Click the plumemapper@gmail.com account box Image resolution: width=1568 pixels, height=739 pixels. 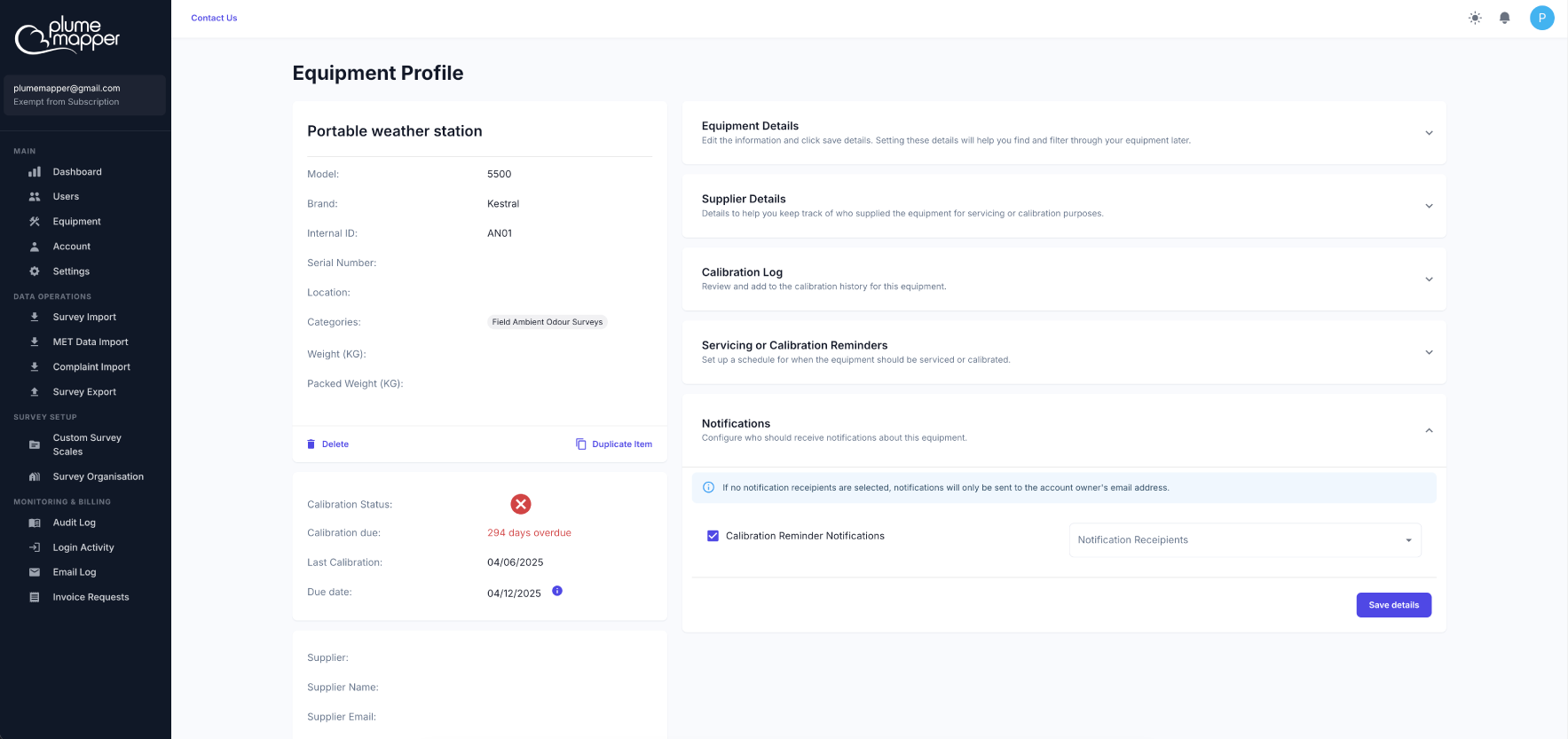85,95
